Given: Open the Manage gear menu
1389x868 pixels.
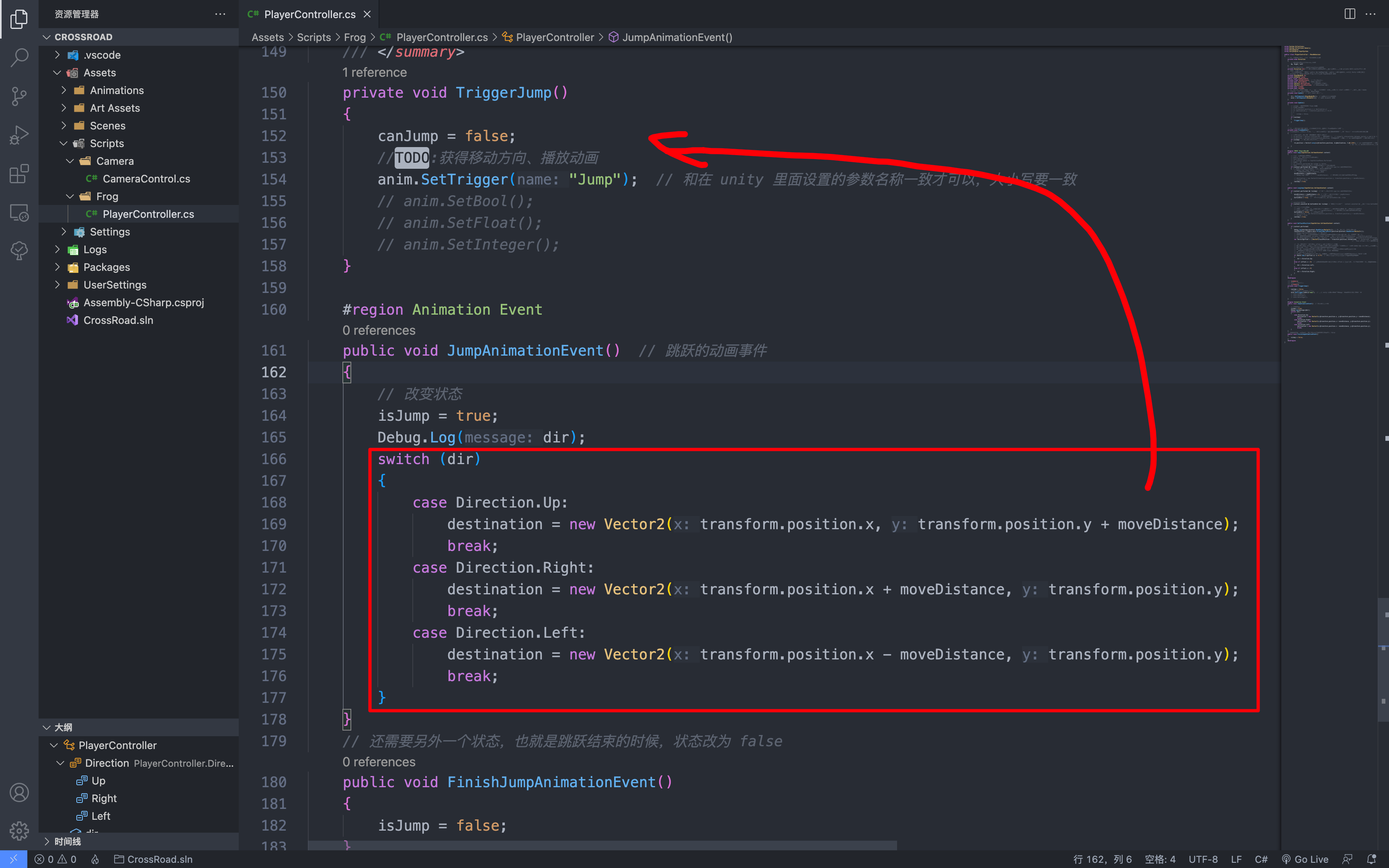Looking at the screenshot, I should pos(19,831).
